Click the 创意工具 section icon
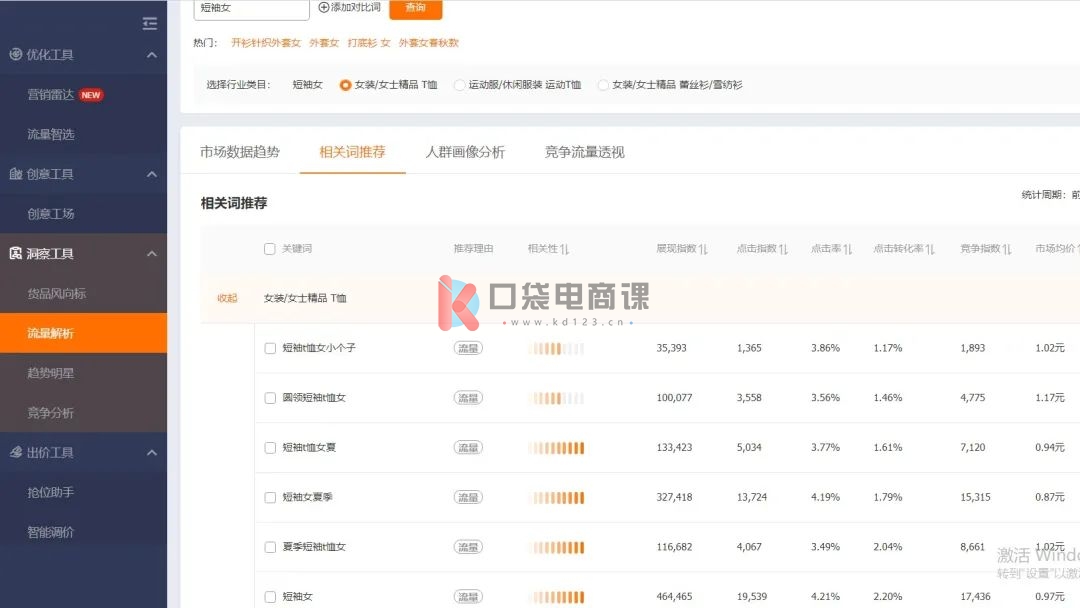 (15, 174)
